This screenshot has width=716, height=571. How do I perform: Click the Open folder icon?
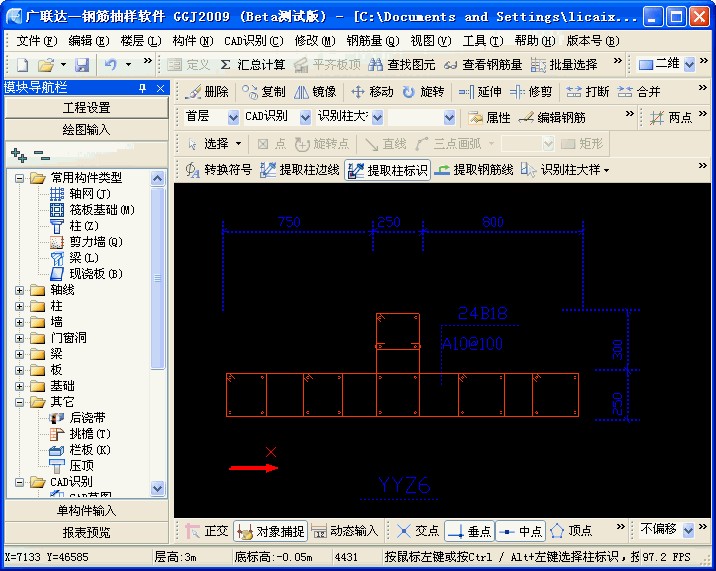(x=46, y=65)
